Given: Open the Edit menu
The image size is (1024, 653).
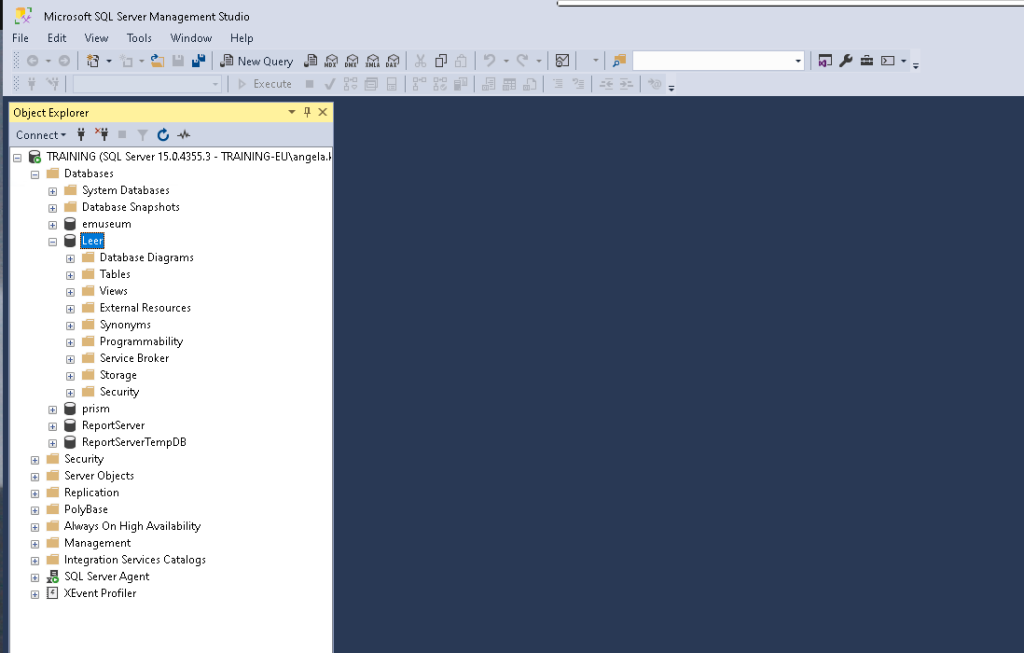Looking at the screenshot, I should [x=57, y=38].
